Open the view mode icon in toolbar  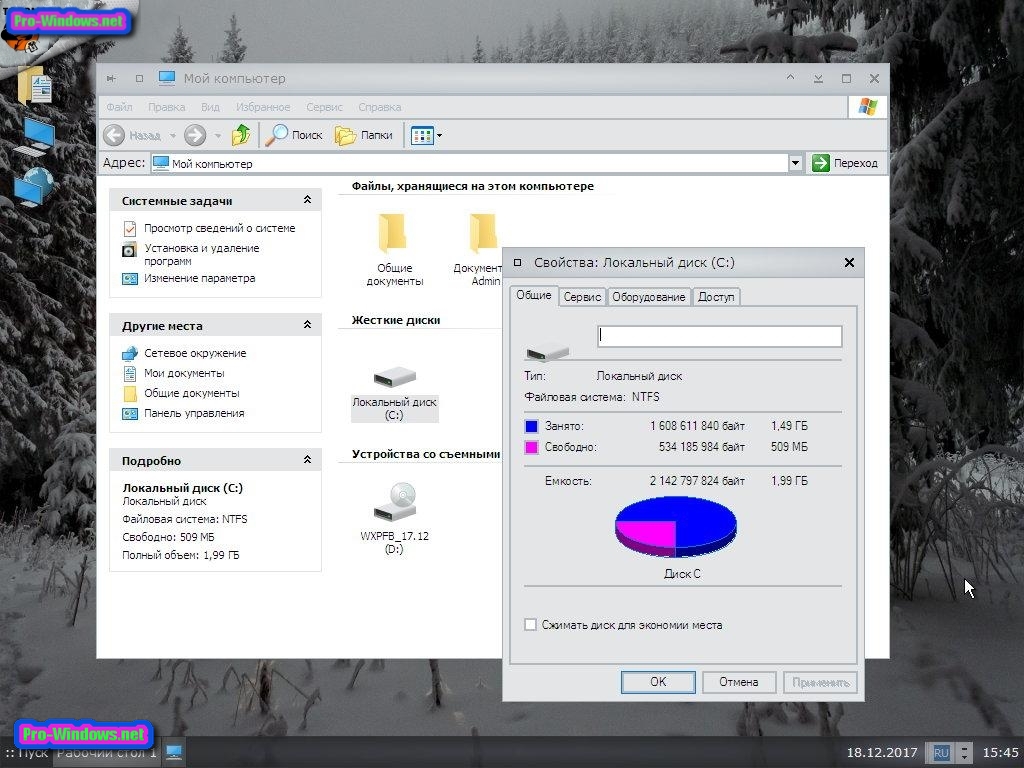(x=422, y=136)
